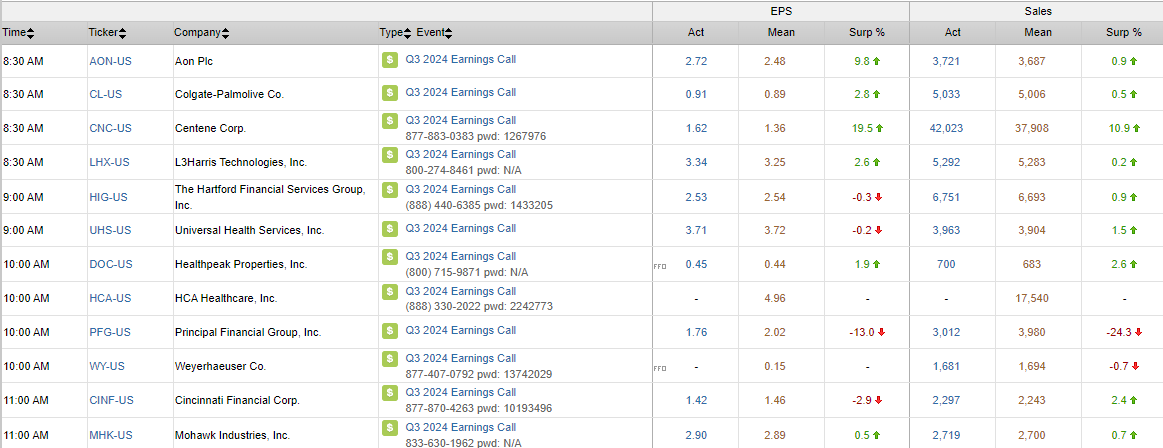Viewport: 1163px width, 448px height.
Task: Click the EPS group header
Action: pyautogui.click(x=781, y=12)
